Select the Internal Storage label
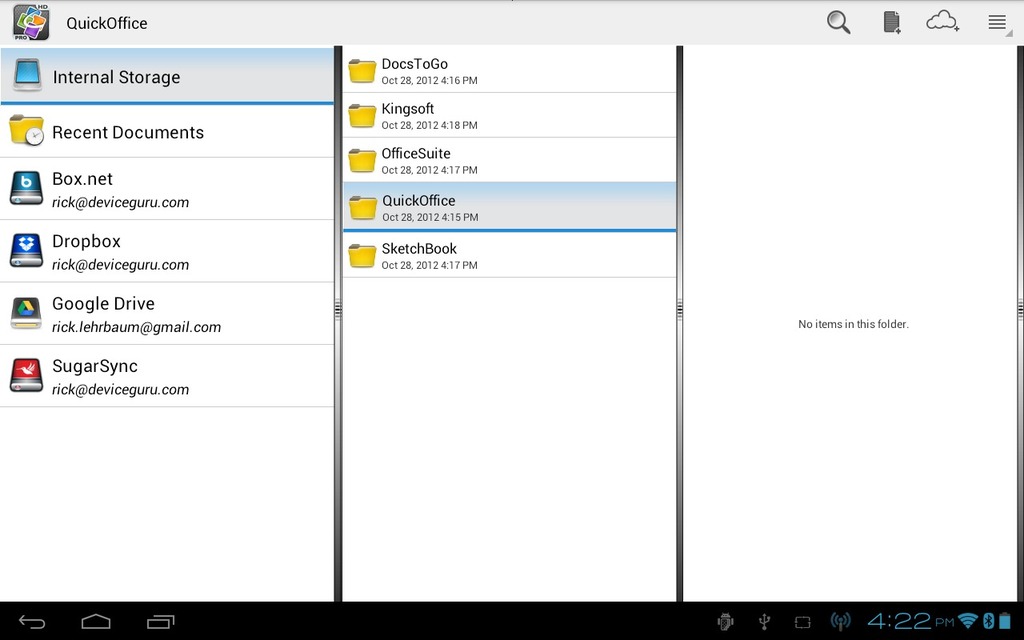The height and width of the screenshot is (640, 1024). tap(116, 77)
